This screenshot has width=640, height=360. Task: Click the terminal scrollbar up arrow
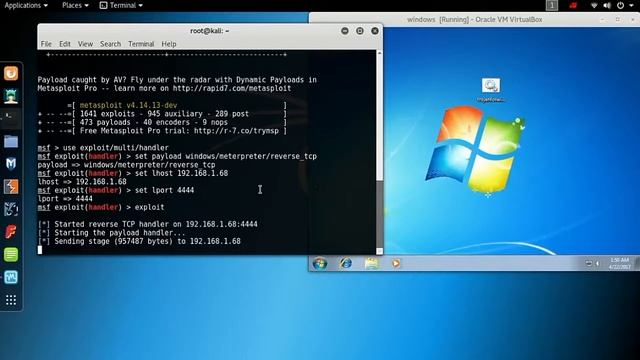pos(379,53)
